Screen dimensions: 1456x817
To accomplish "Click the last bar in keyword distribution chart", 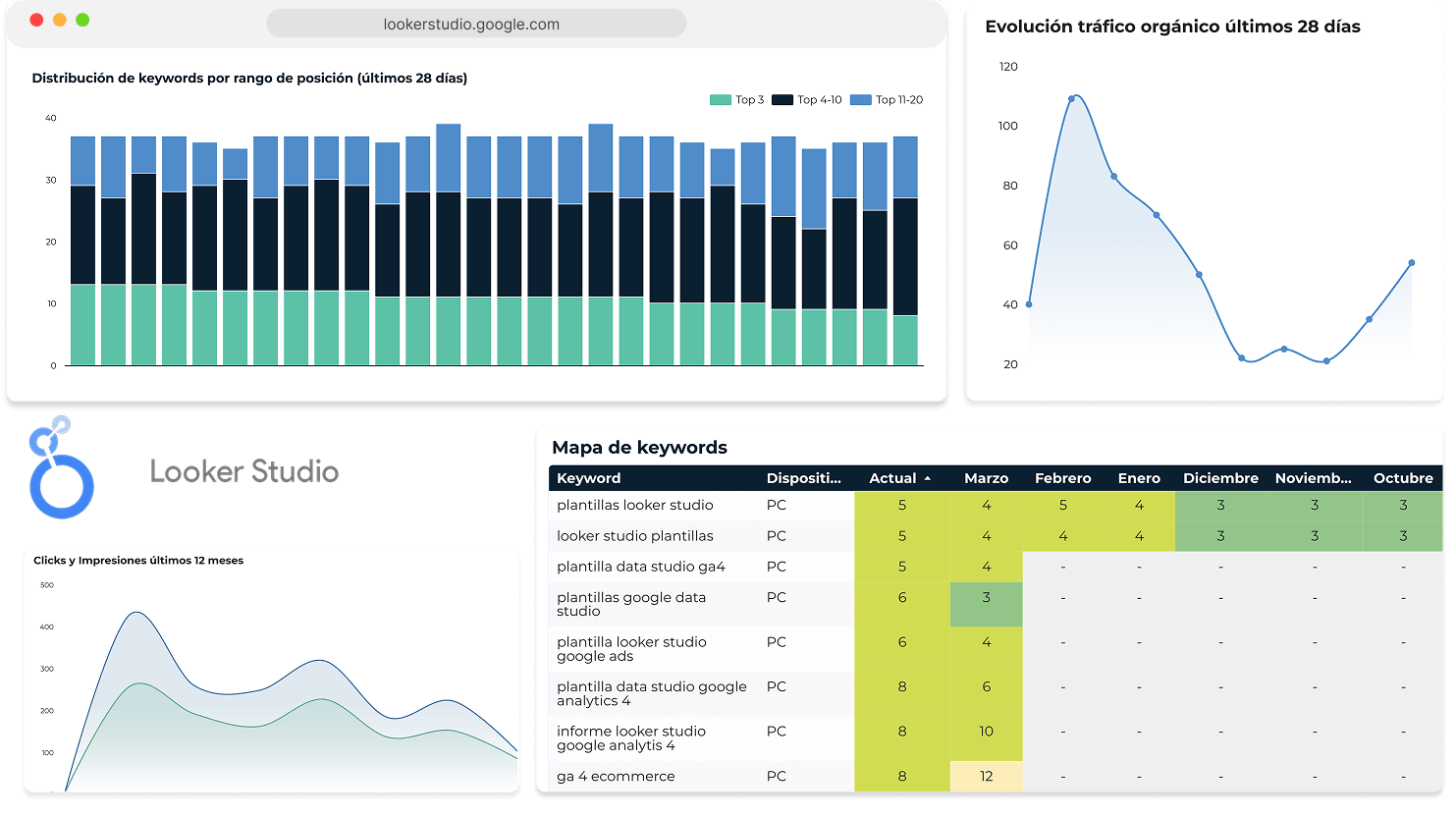I will point(905,250).
